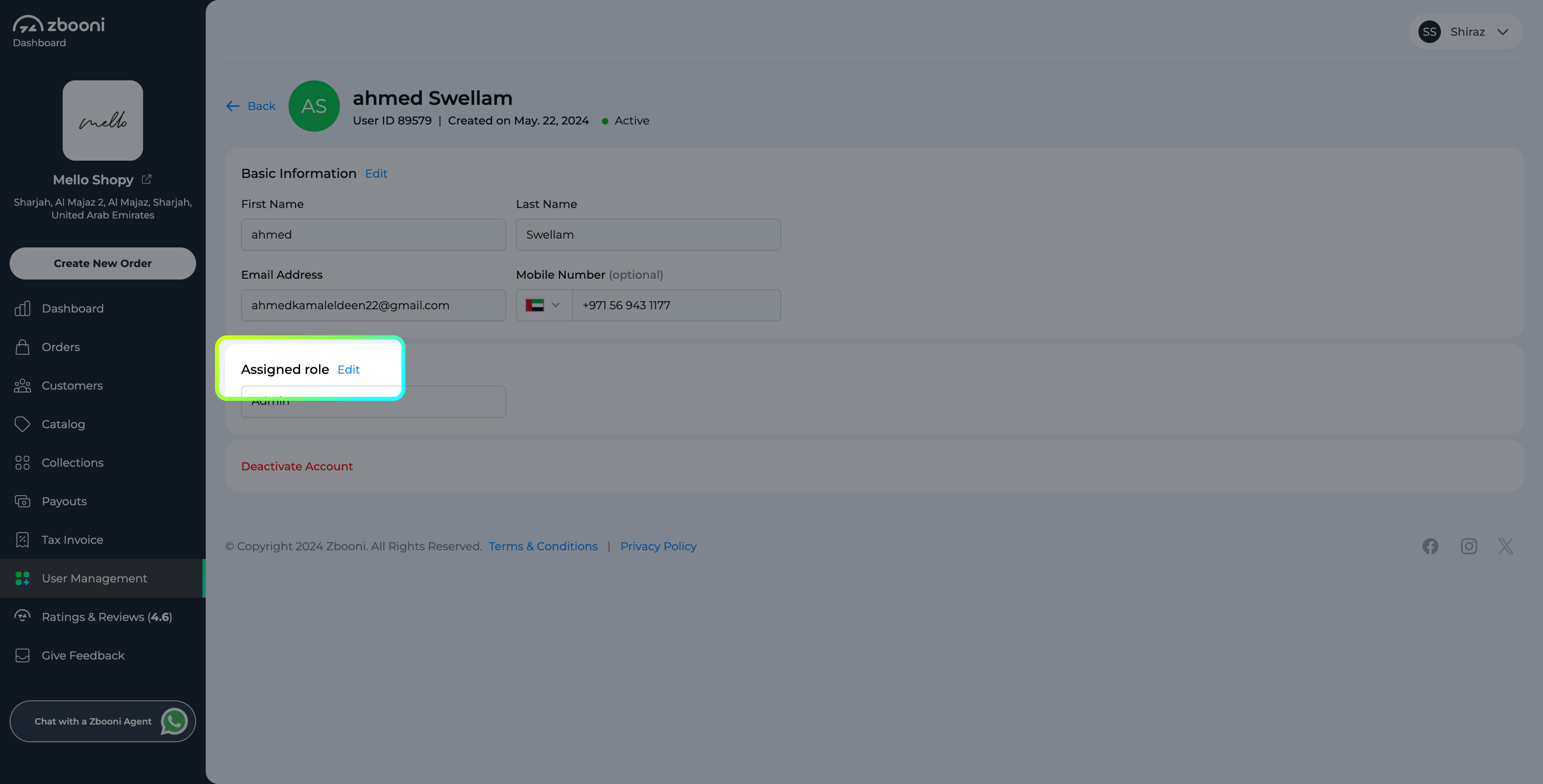This screenshot has width=1543, height=784.
Task: Open Dashboard in the sidebar
Action: [102, 308]
